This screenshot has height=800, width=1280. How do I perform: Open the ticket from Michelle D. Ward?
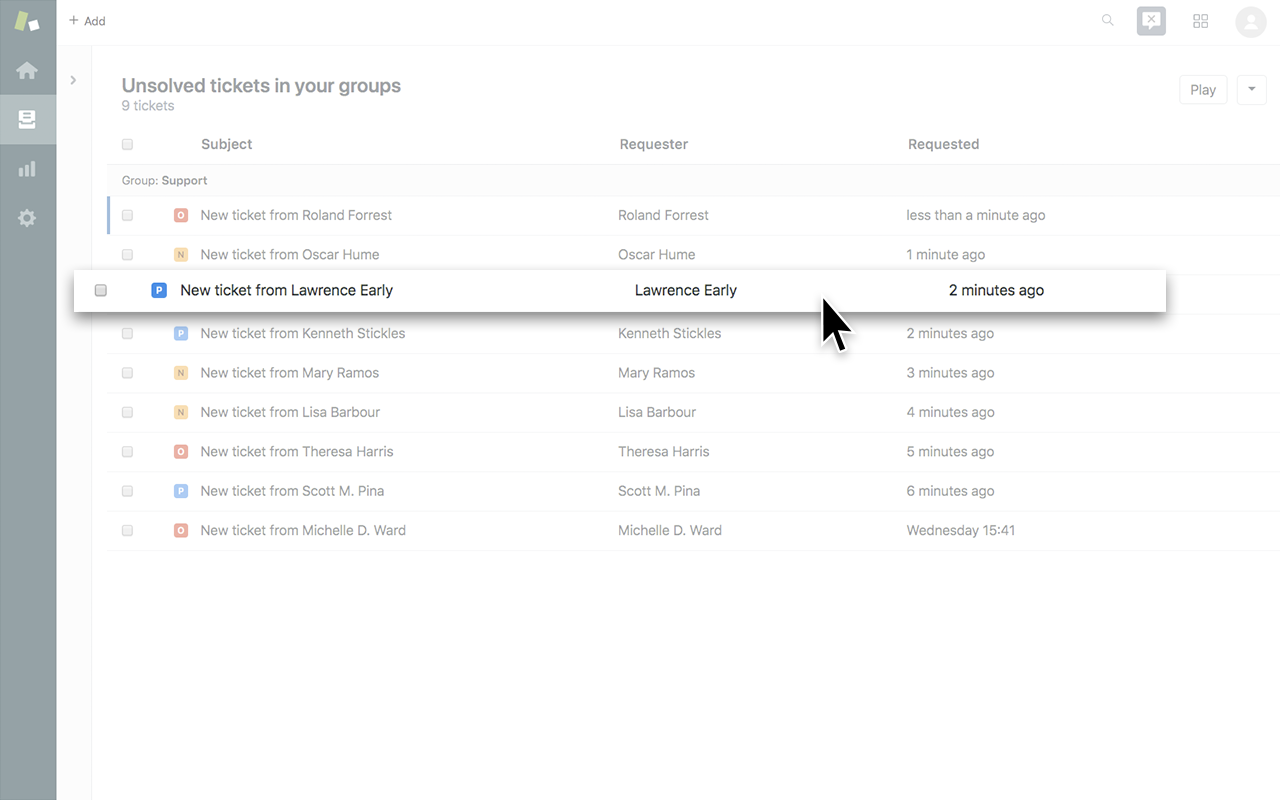pos(303,530)
